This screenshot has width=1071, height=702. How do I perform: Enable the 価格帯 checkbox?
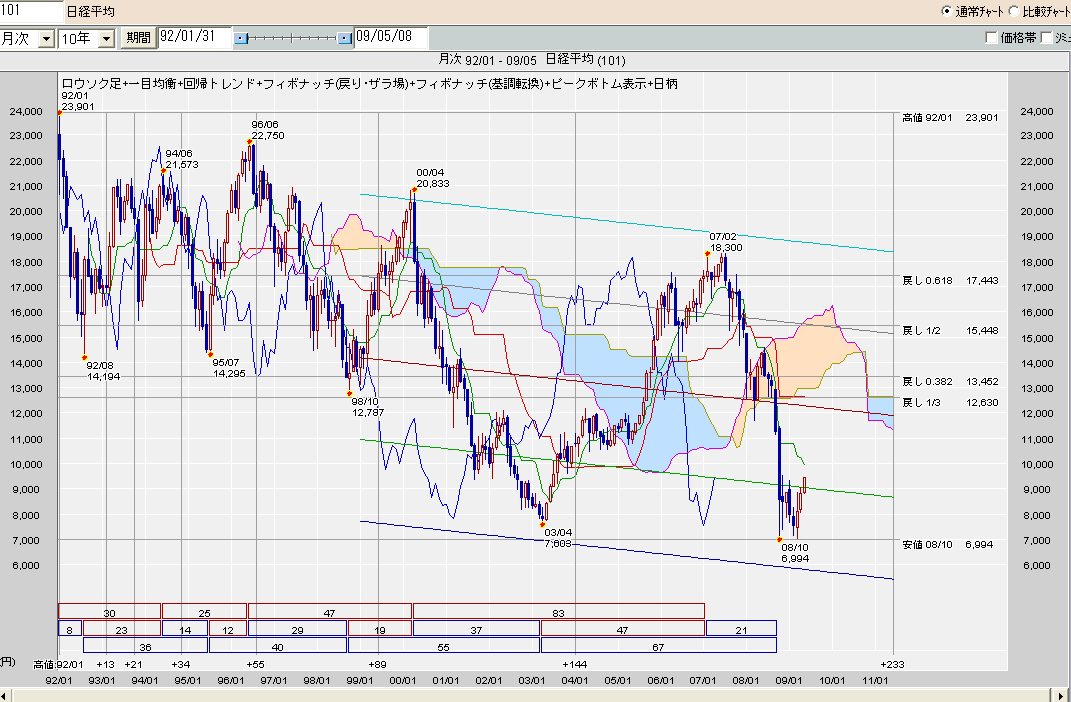coord(992,38)
